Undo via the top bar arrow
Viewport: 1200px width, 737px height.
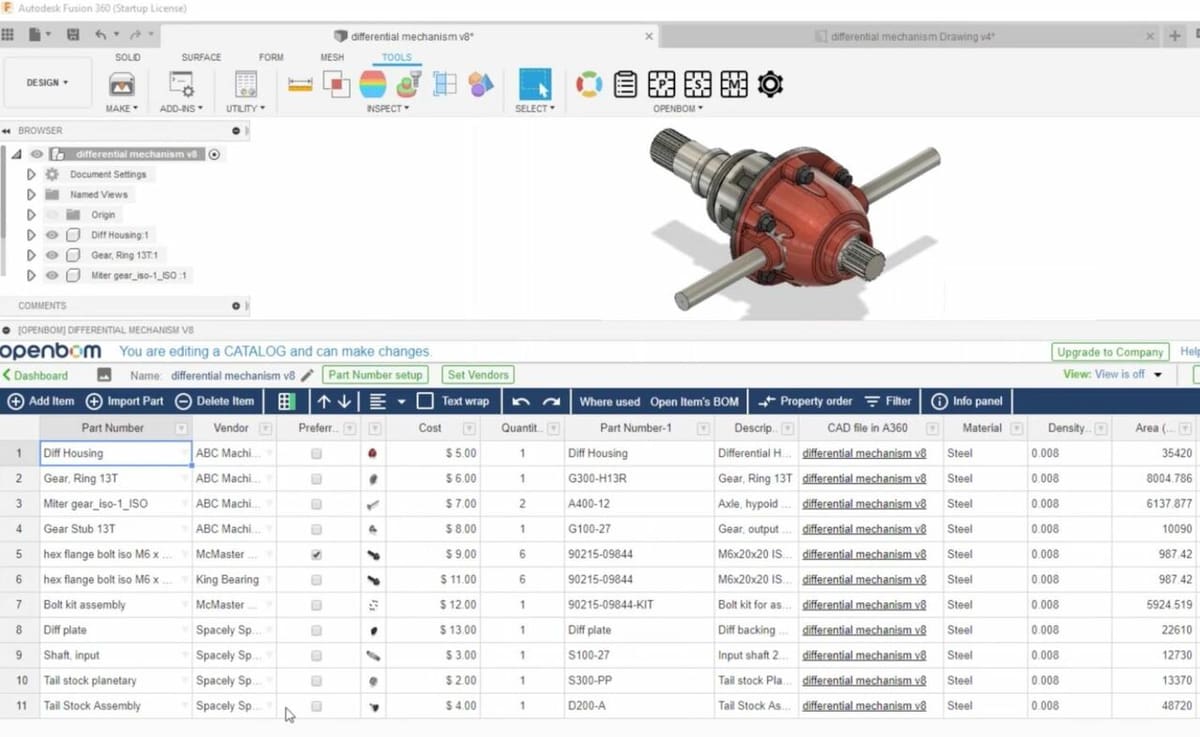coord(101,35)
